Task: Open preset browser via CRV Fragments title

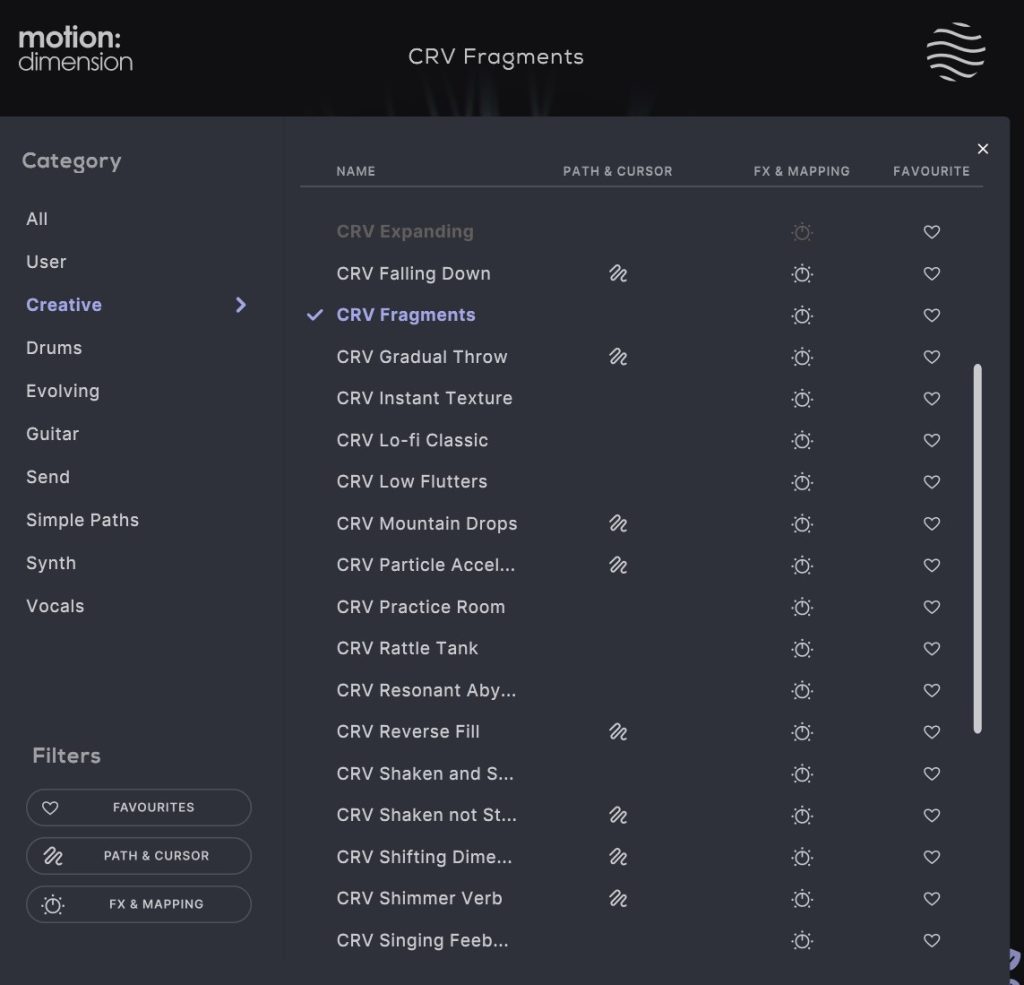Action: click(x=495, y=57)
